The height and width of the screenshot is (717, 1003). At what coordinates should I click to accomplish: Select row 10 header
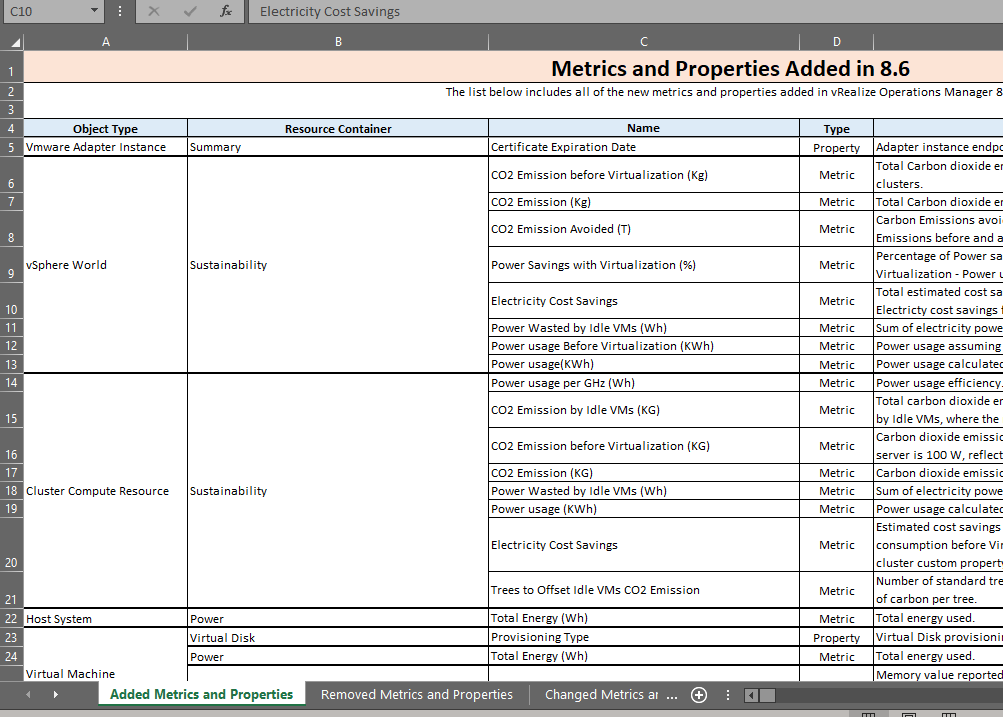pyautogui.click(x=12, y=301)
